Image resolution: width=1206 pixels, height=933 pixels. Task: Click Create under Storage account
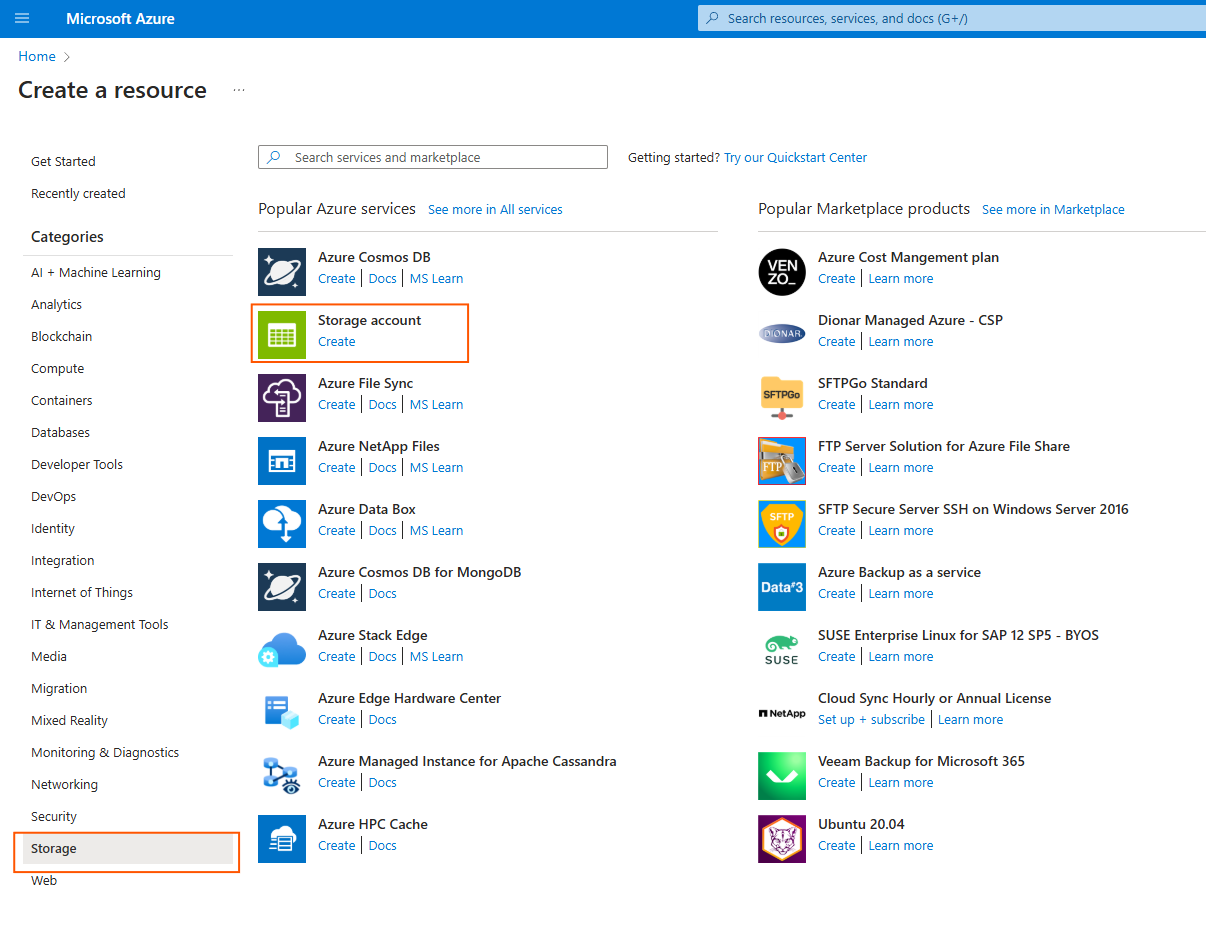336,342
